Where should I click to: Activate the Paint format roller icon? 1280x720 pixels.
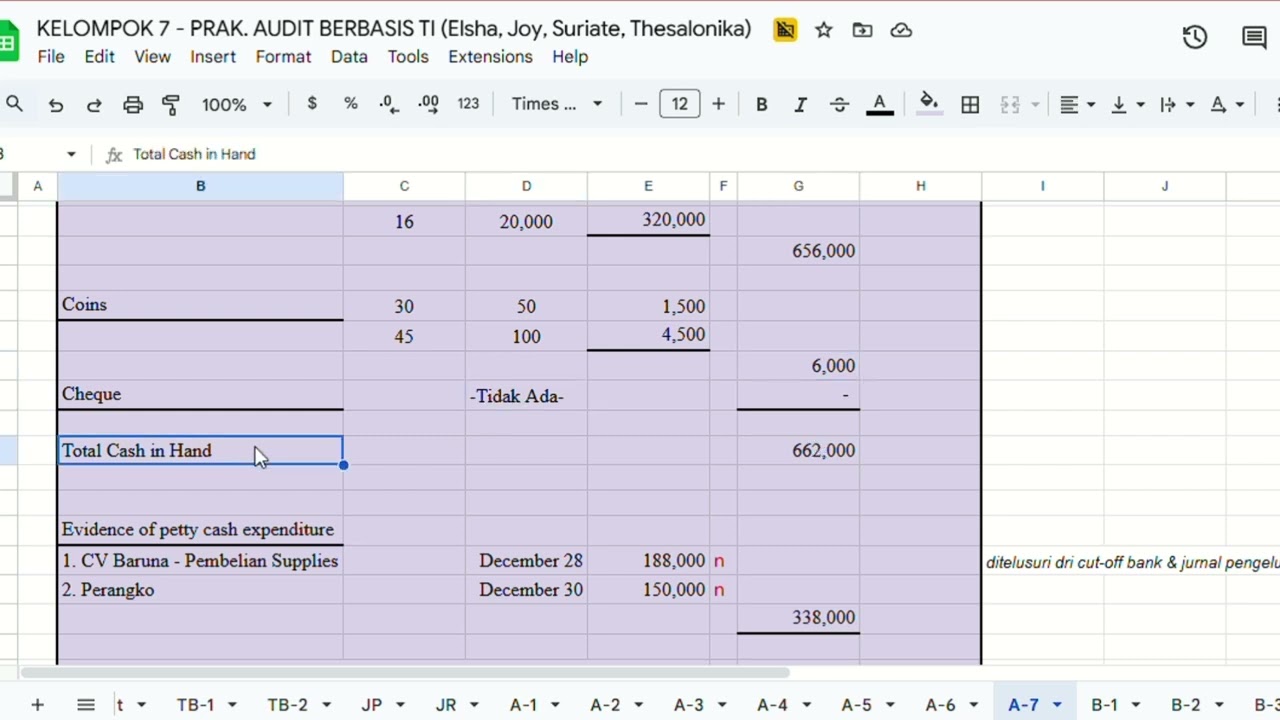pos(171,104)
